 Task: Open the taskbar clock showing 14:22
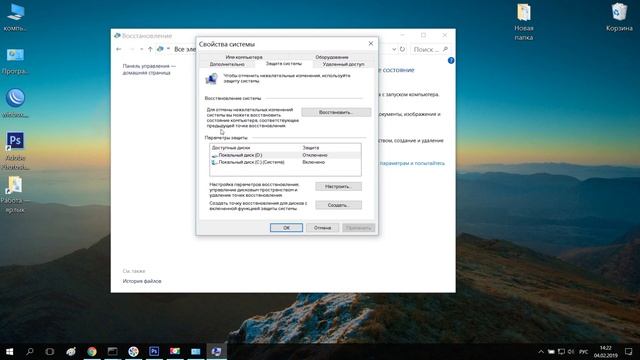(x=606, y=351)
